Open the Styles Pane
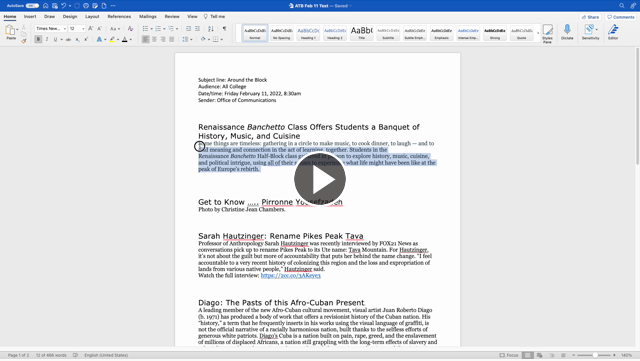Viewport: 640px width, 361px height. tap(547, 33)
